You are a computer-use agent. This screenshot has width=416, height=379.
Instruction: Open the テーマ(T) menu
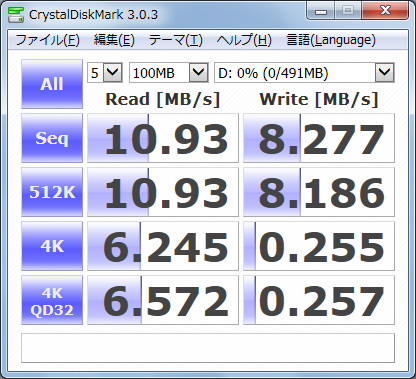point(176,40)
